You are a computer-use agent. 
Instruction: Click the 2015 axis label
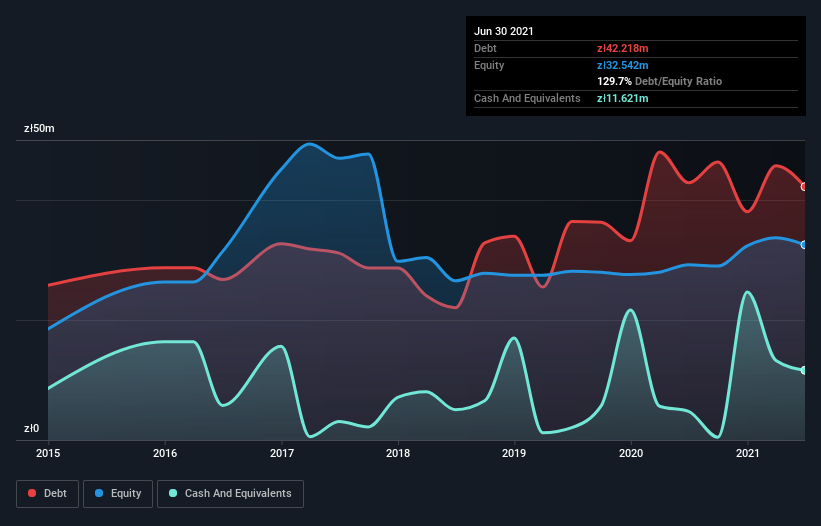(x=48, y=453)
